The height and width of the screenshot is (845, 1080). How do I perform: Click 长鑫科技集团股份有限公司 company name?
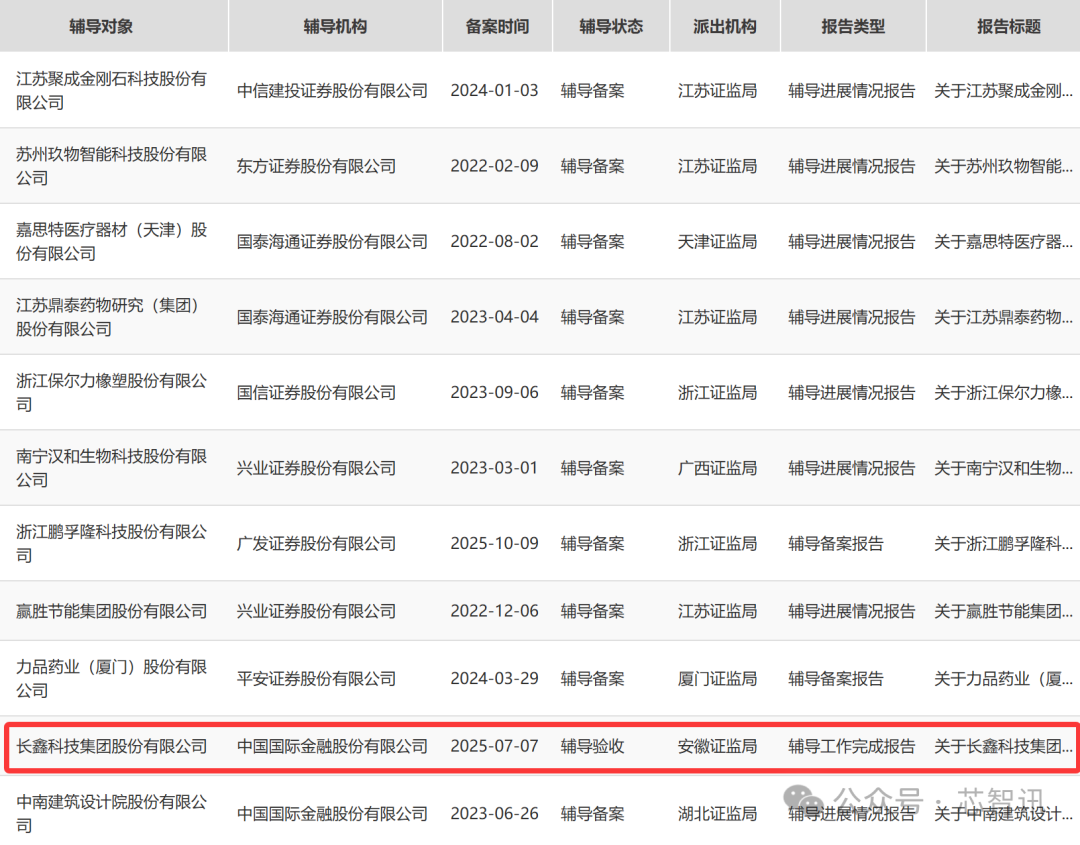pyautogui.click(x=112, y=746)
